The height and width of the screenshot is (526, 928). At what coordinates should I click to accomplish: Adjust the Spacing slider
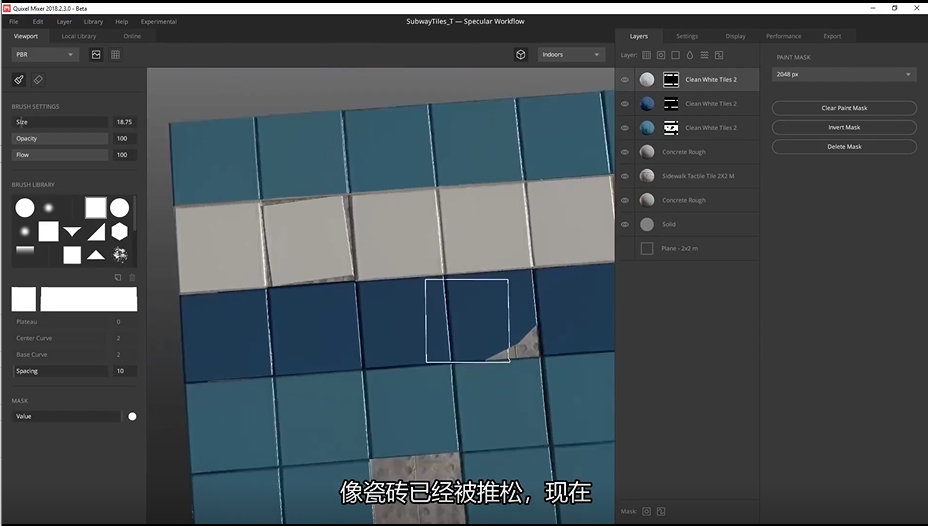tap(60, 371)
